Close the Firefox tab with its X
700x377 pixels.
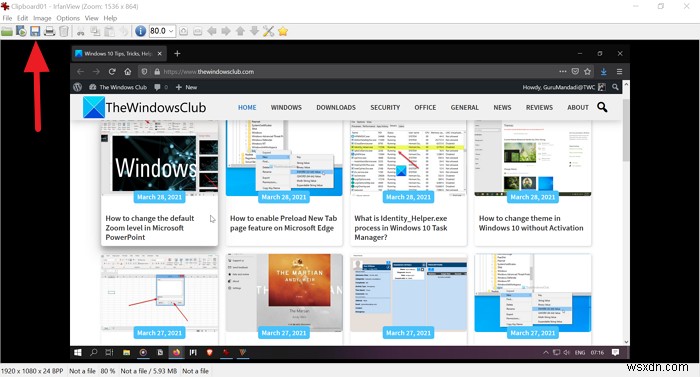[x=160, y=54]
